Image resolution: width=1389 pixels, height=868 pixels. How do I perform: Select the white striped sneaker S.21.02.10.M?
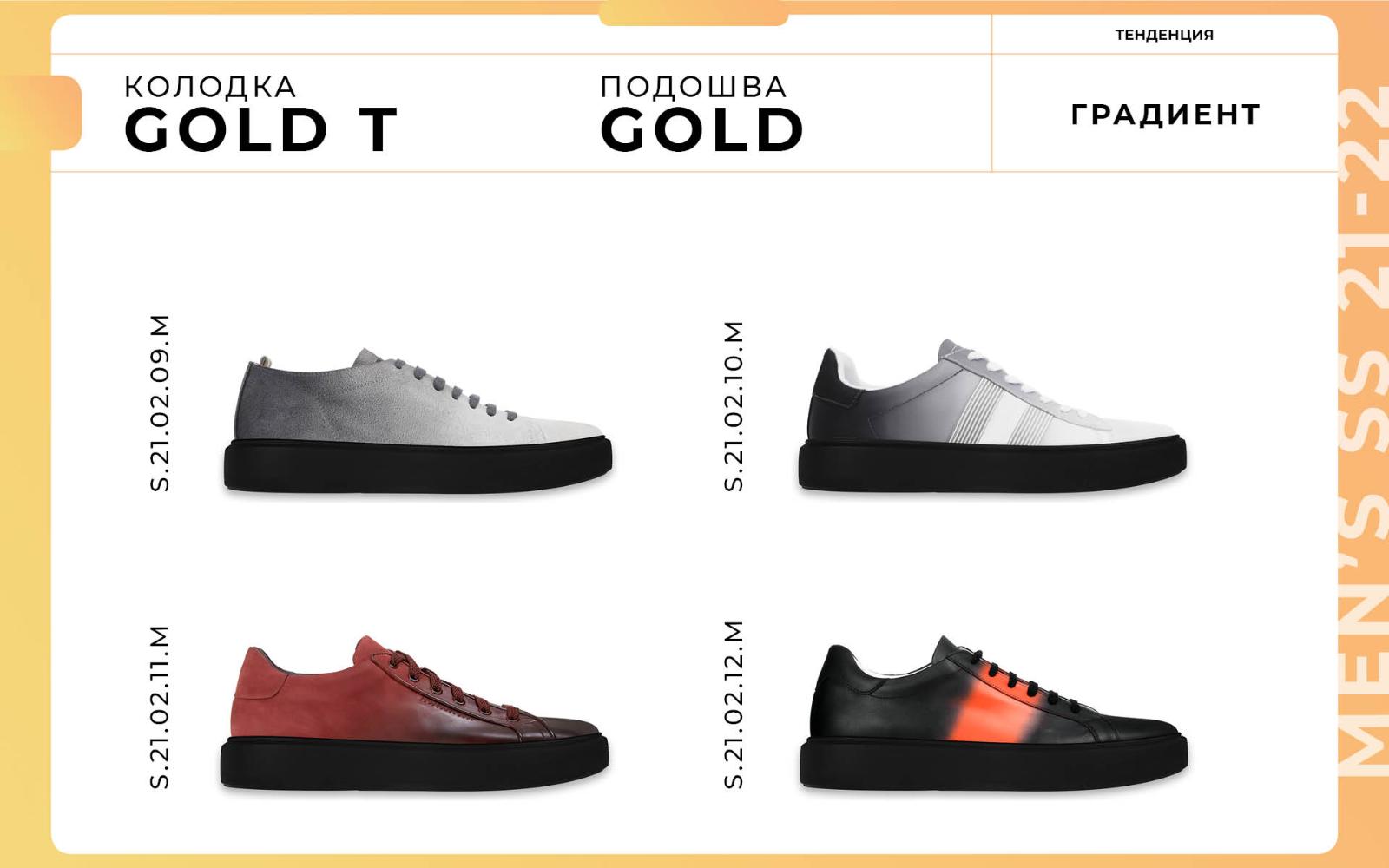click(992, 418)
